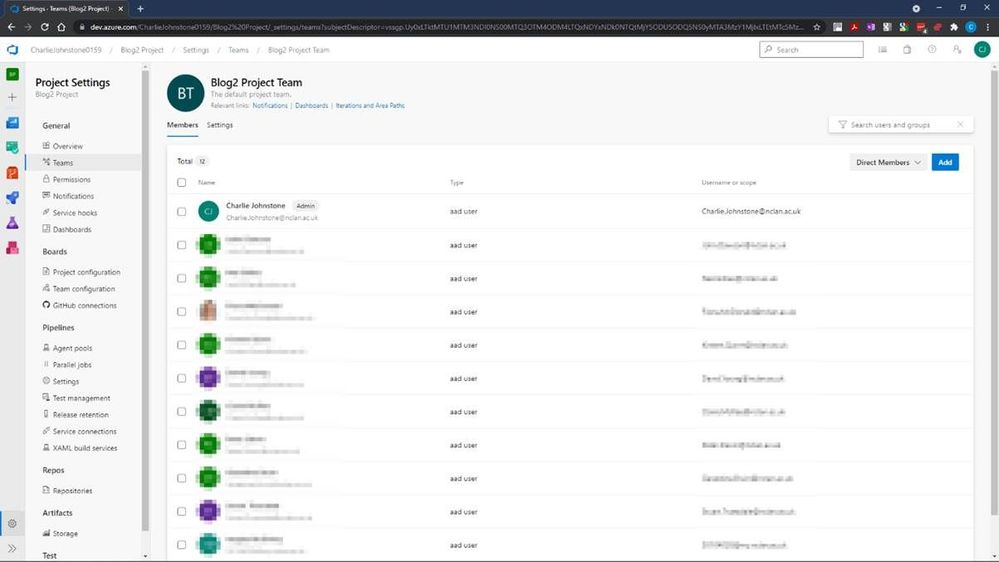Click Charlie Johnstone CJ member avatar

[208, 211]
